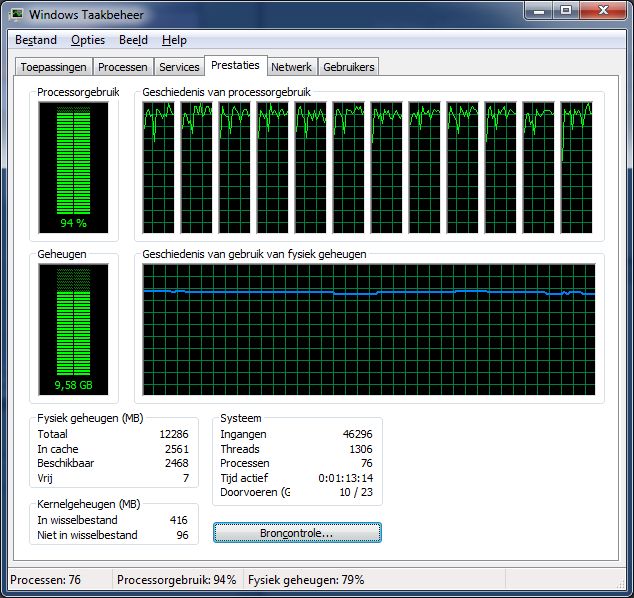The image size is (634, 598).
Task: Click the Systeem group heading
Action: coord(241,418)
